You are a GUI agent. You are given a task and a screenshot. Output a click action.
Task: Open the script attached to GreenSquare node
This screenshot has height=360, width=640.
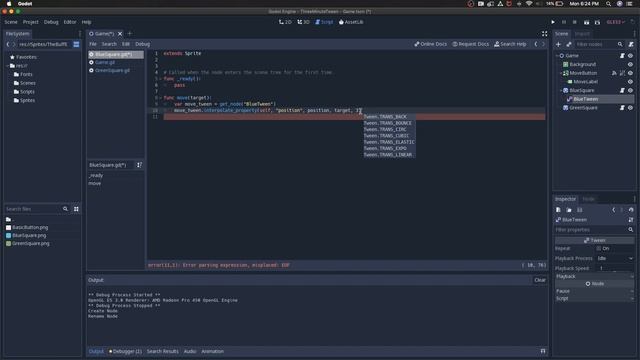tap(622, 108)
